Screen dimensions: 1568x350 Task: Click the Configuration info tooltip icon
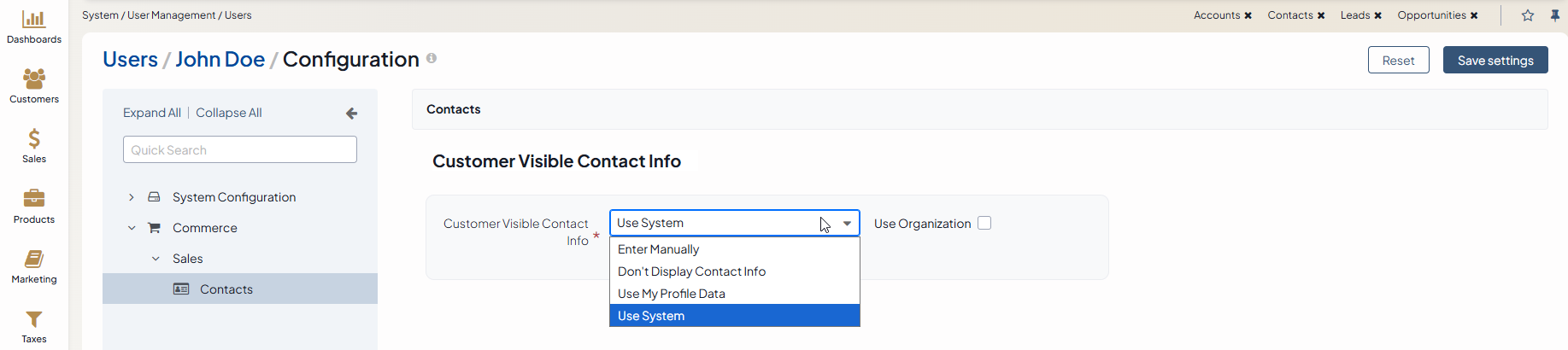click(432, 58)
